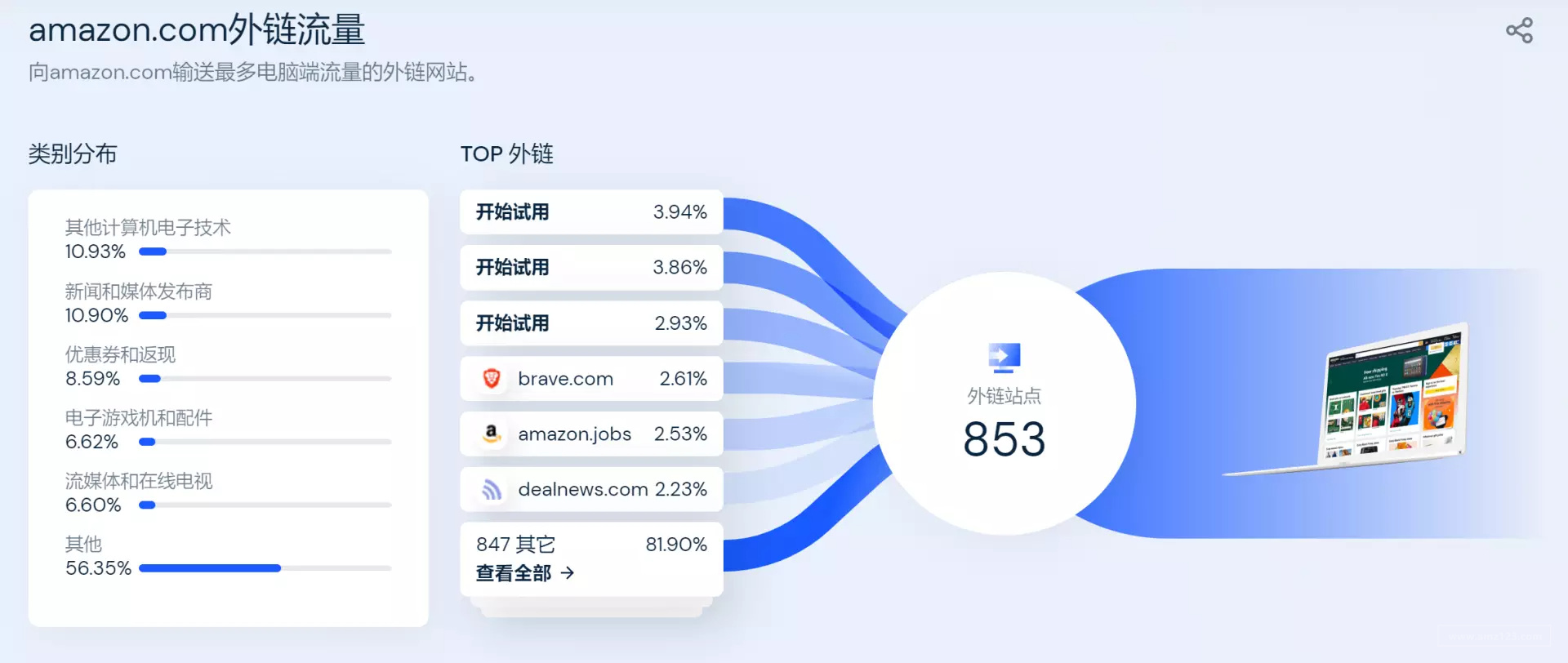Click the referral sites monitor icon

[1004, 358]
